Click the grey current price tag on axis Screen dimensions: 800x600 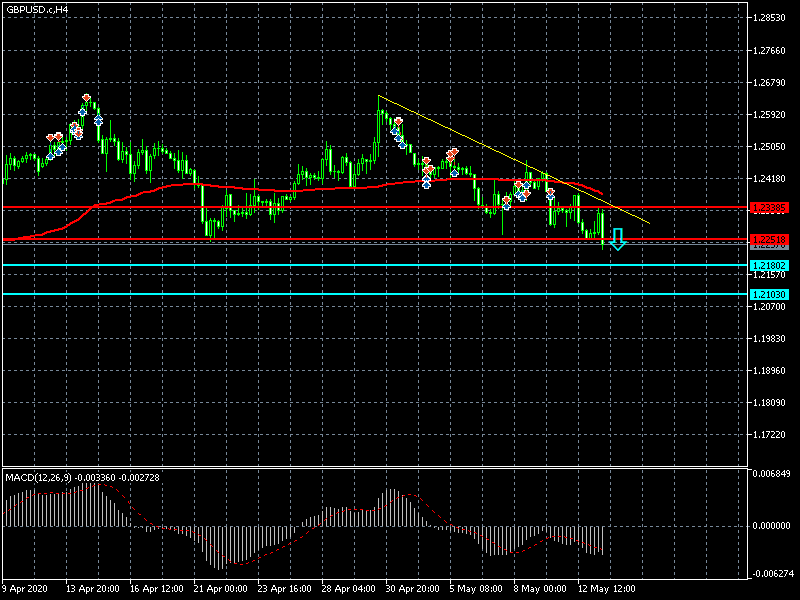tap(768, 245)
